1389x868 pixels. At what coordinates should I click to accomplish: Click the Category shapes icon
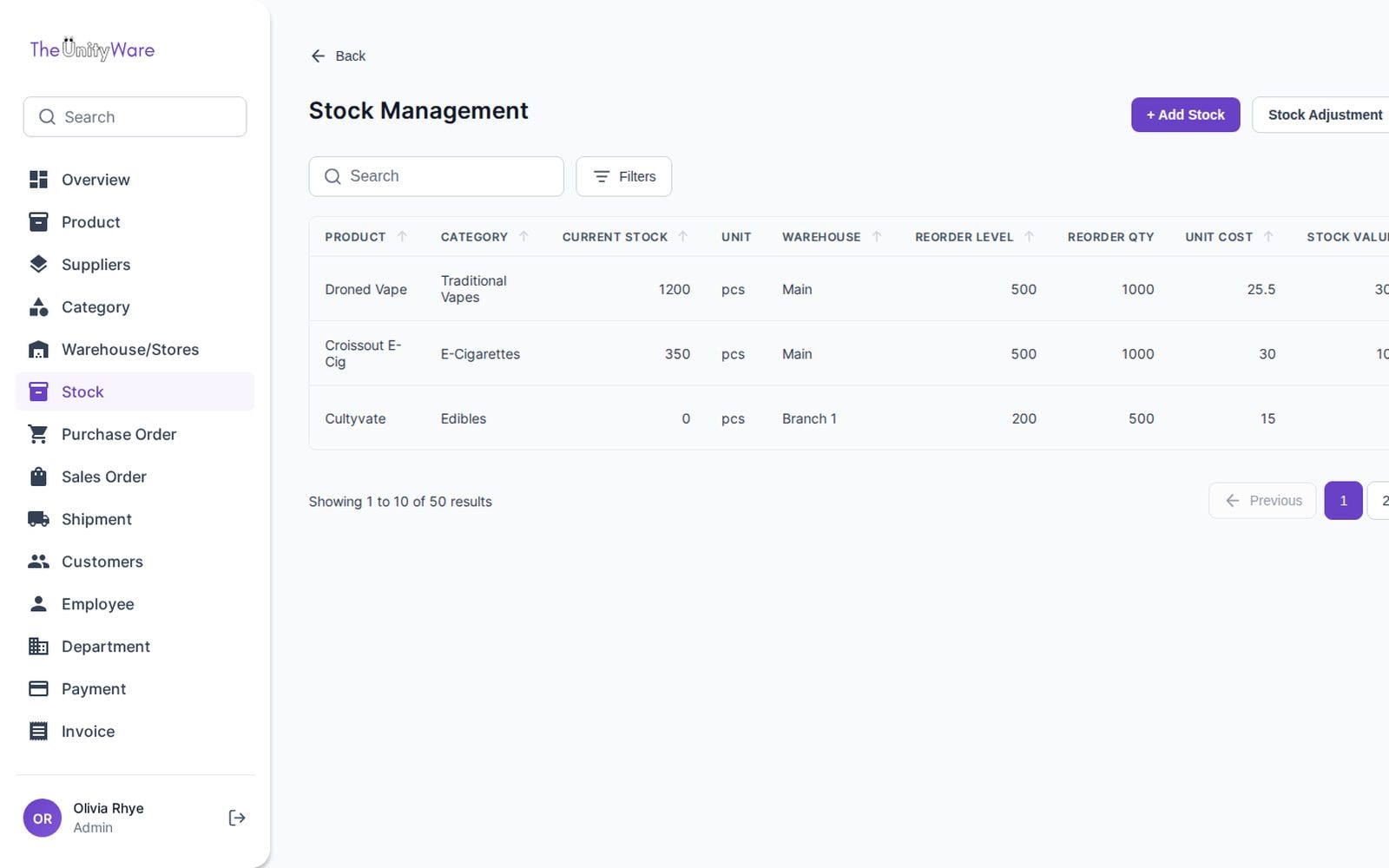[x=38, y=307]
